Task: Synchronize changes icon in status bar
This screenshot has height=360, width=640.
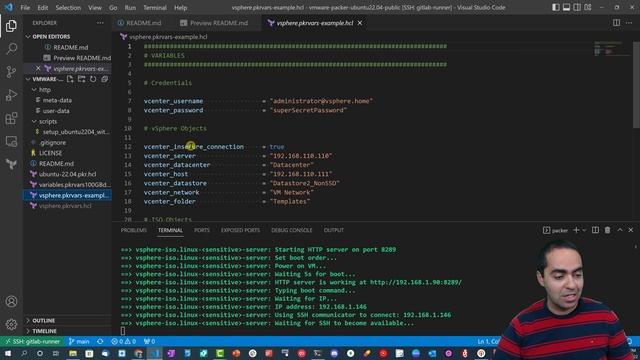Action: (100, 341)
